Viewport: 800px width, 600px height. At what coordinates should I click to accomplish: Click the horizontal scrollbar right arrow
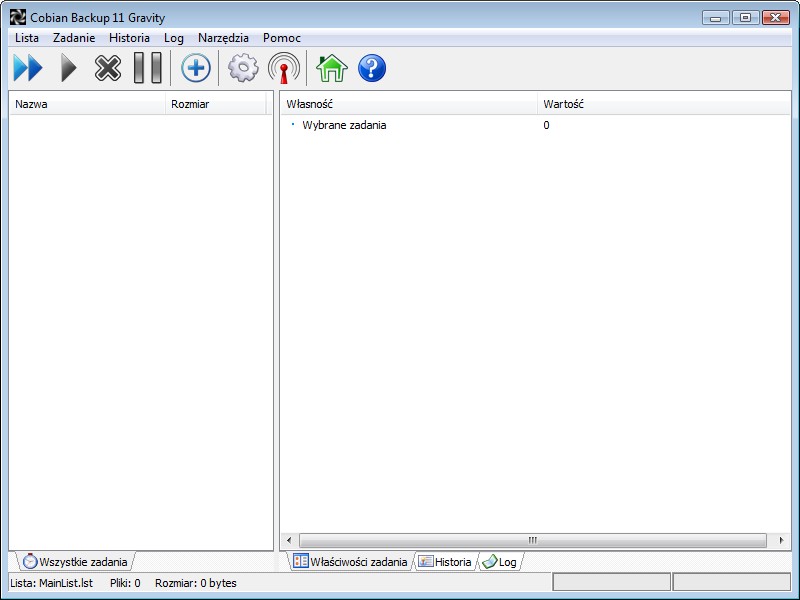(782, 540)
